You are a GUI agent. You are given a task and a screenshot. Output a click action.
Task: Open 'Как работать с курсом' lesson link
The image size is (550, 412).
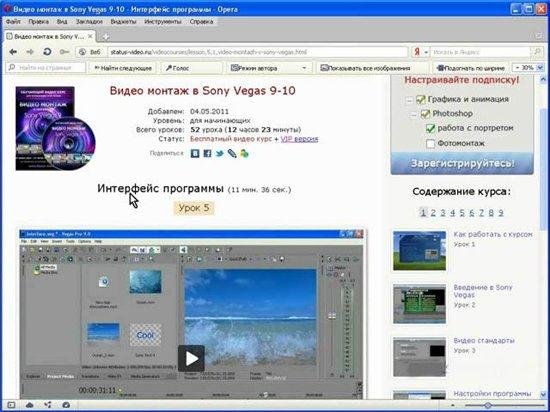493,235
